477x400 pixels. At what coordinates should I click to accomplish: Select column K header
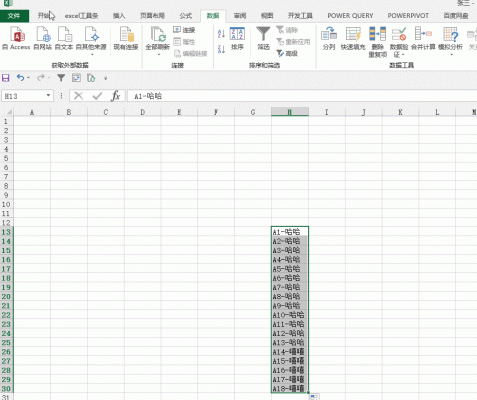click(400, 112)
